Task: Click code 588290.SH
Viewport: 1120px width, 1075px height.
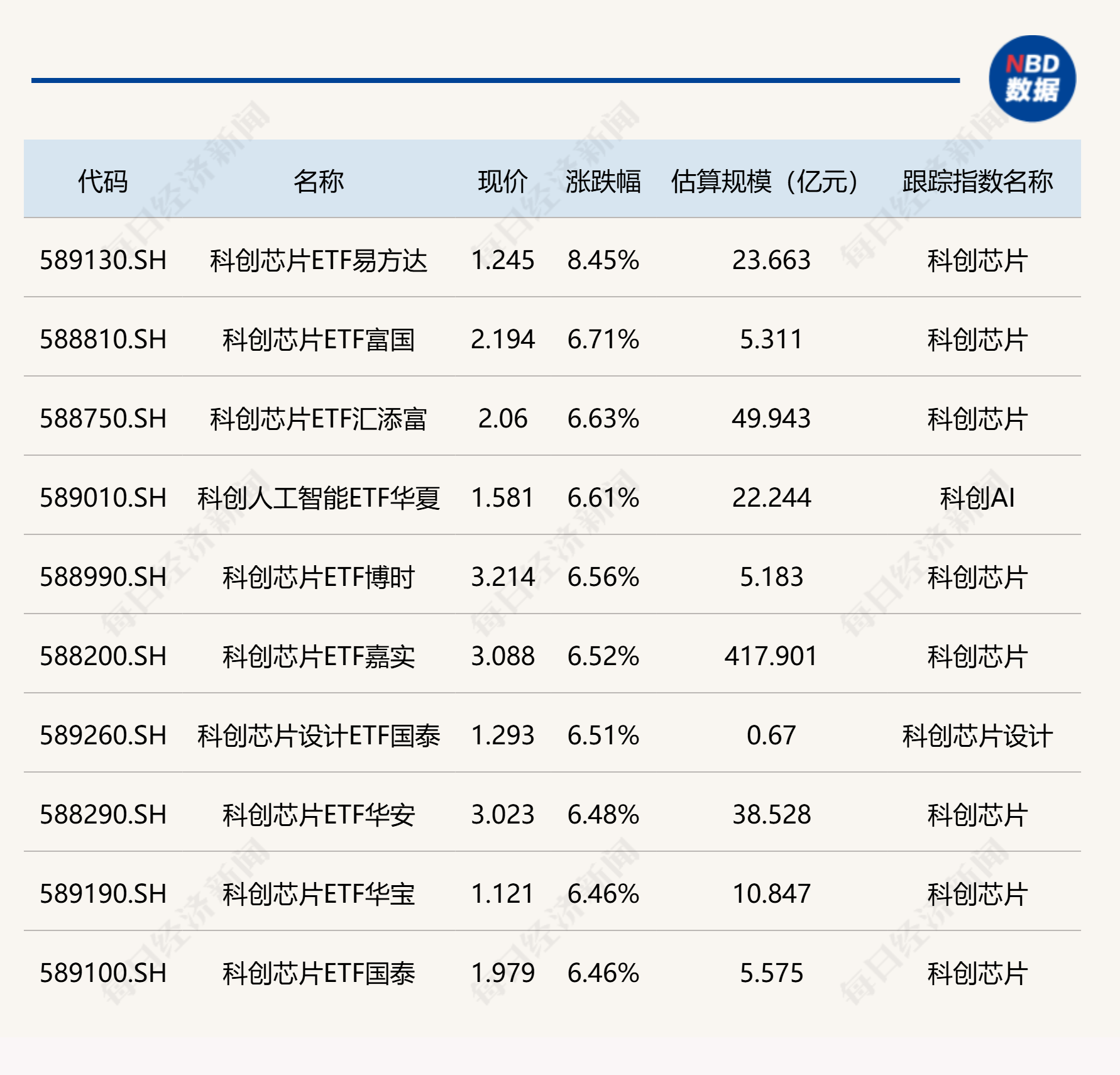Action: (102, 815)
